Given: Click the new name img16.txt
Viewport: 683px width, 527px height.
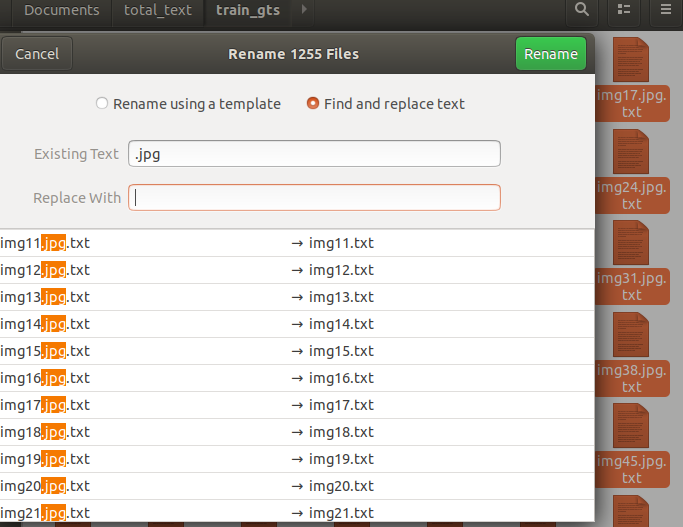Looking at the screenshot, I should click(x=341, y=378).
